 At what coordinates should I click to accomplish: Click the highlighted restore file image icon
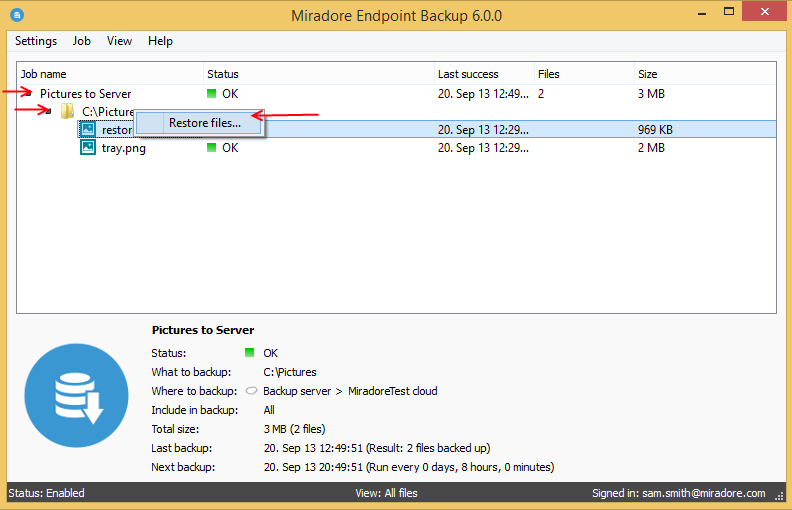(88, 129)
